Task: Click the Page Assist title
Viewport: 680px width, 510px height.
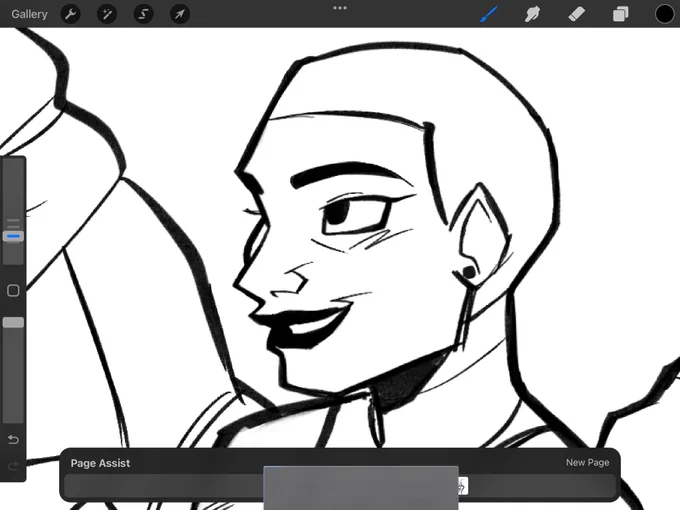Action: tap(100, 463)
